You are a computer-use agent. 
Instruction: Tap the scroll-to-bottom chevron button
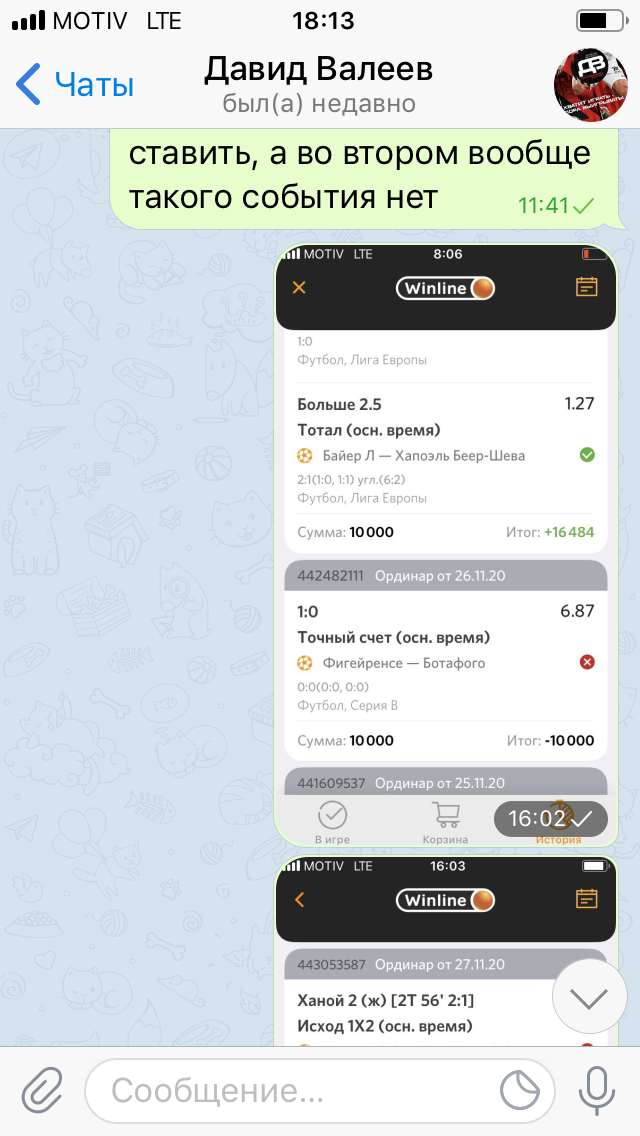[589, 998]
